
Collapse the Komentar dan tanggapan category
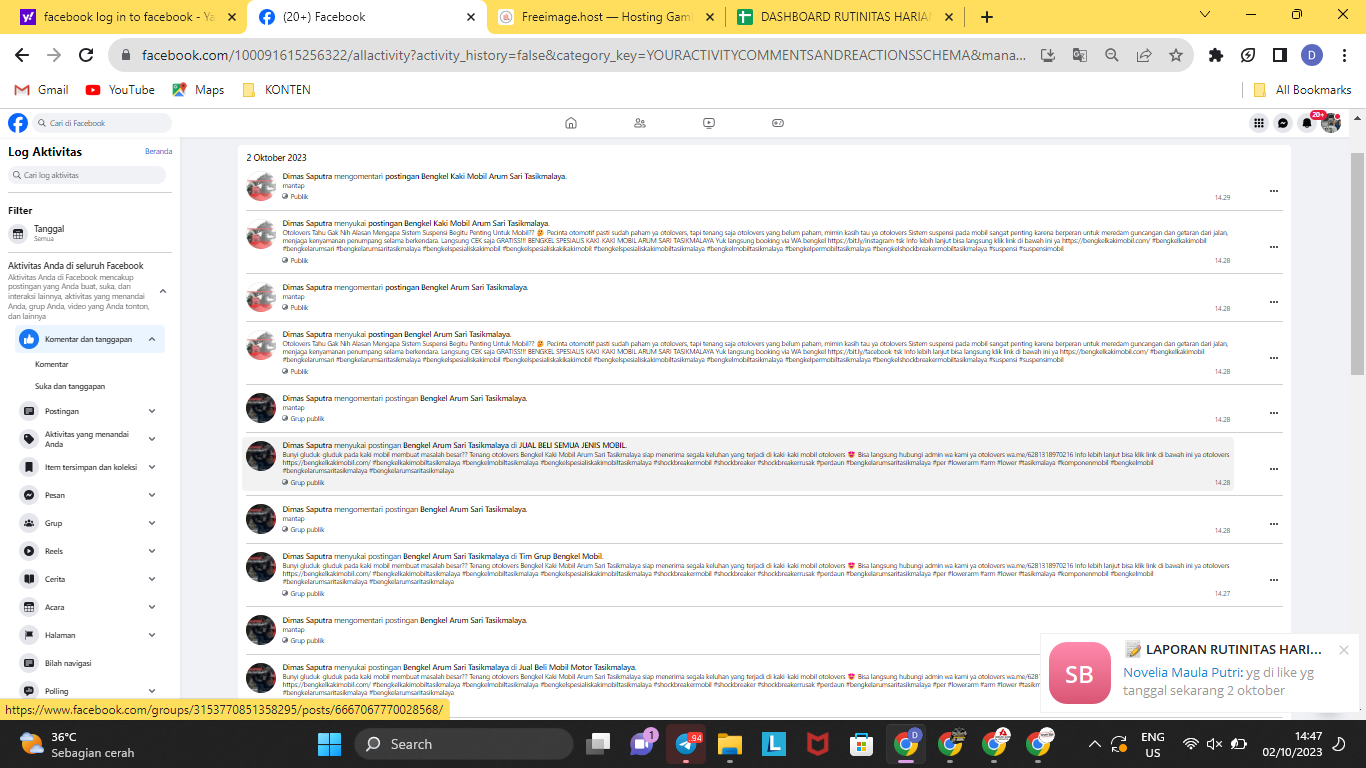tap(152, 339)
